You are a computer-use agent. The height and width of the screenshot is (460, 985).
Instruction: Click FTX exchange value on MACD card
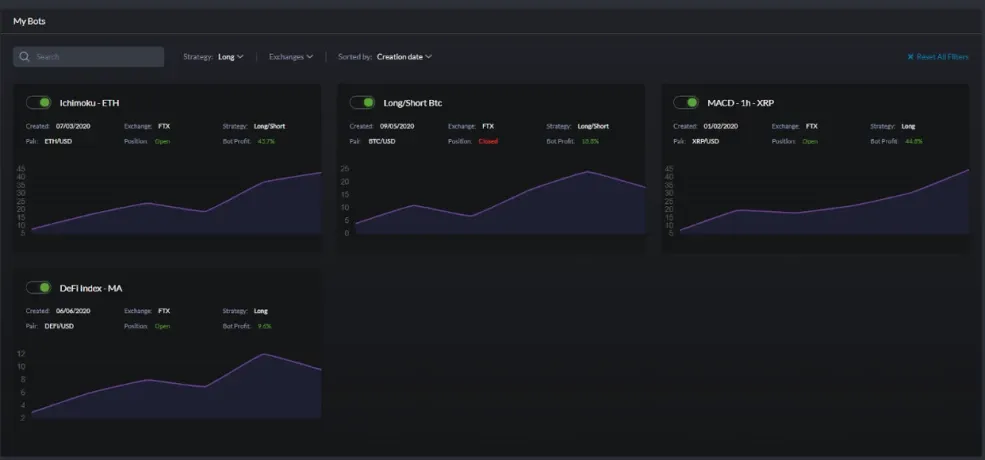[x=812, y=126]
